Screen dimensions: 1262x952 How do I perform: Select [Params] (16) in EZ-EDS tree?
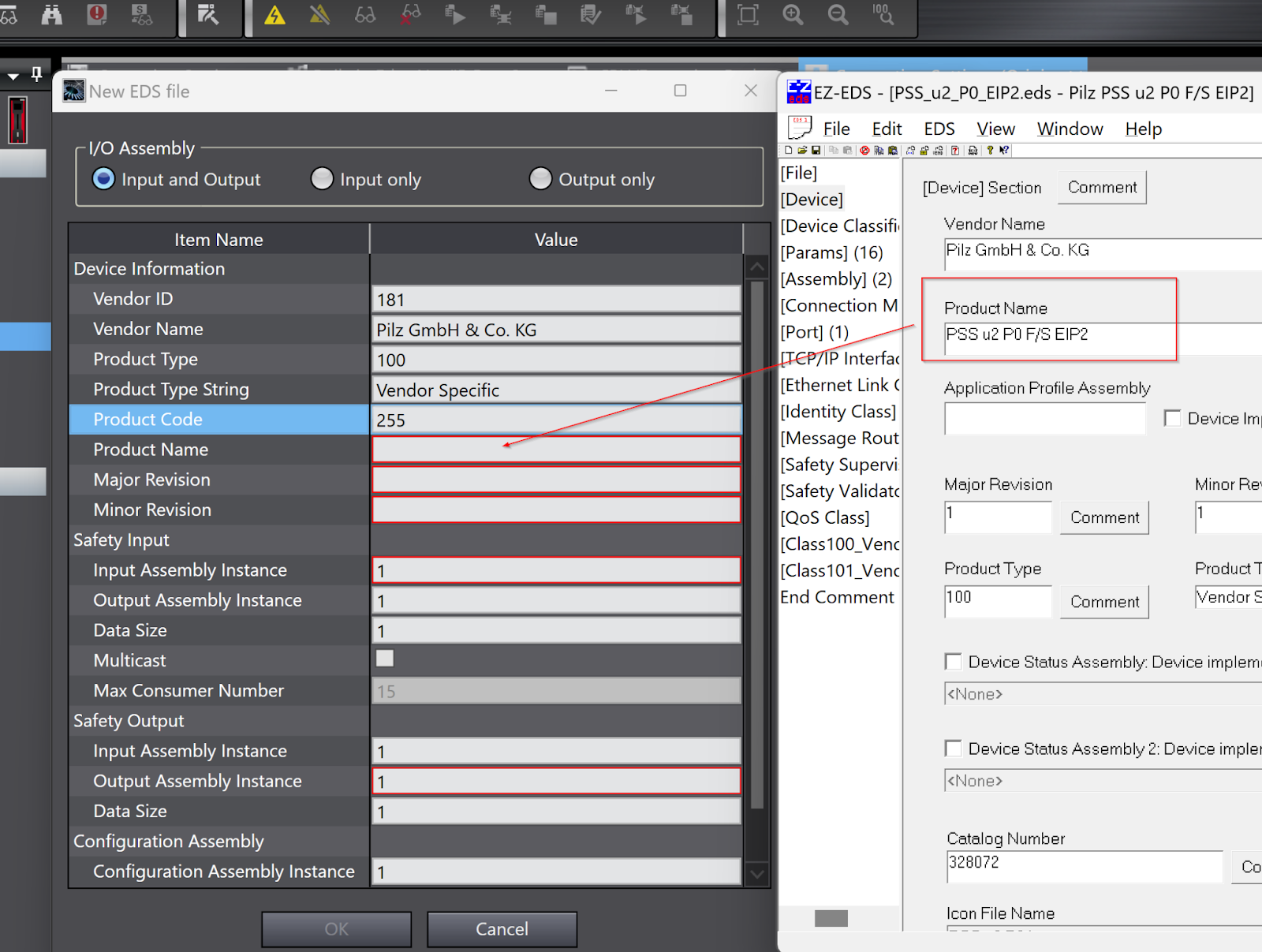click(x=831, y=252)
